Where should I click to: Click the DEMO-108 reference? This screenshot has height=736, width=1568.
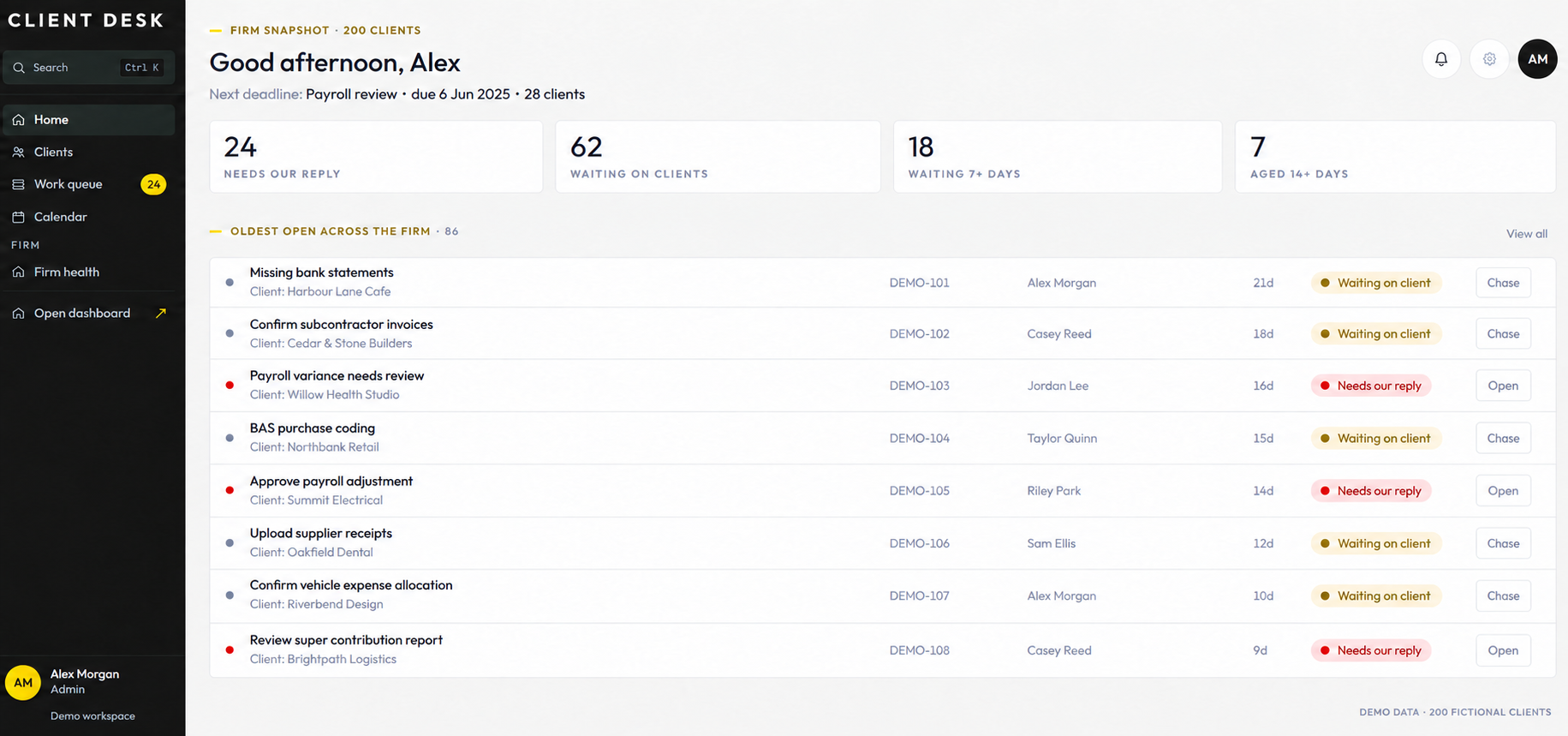(919, 650)
